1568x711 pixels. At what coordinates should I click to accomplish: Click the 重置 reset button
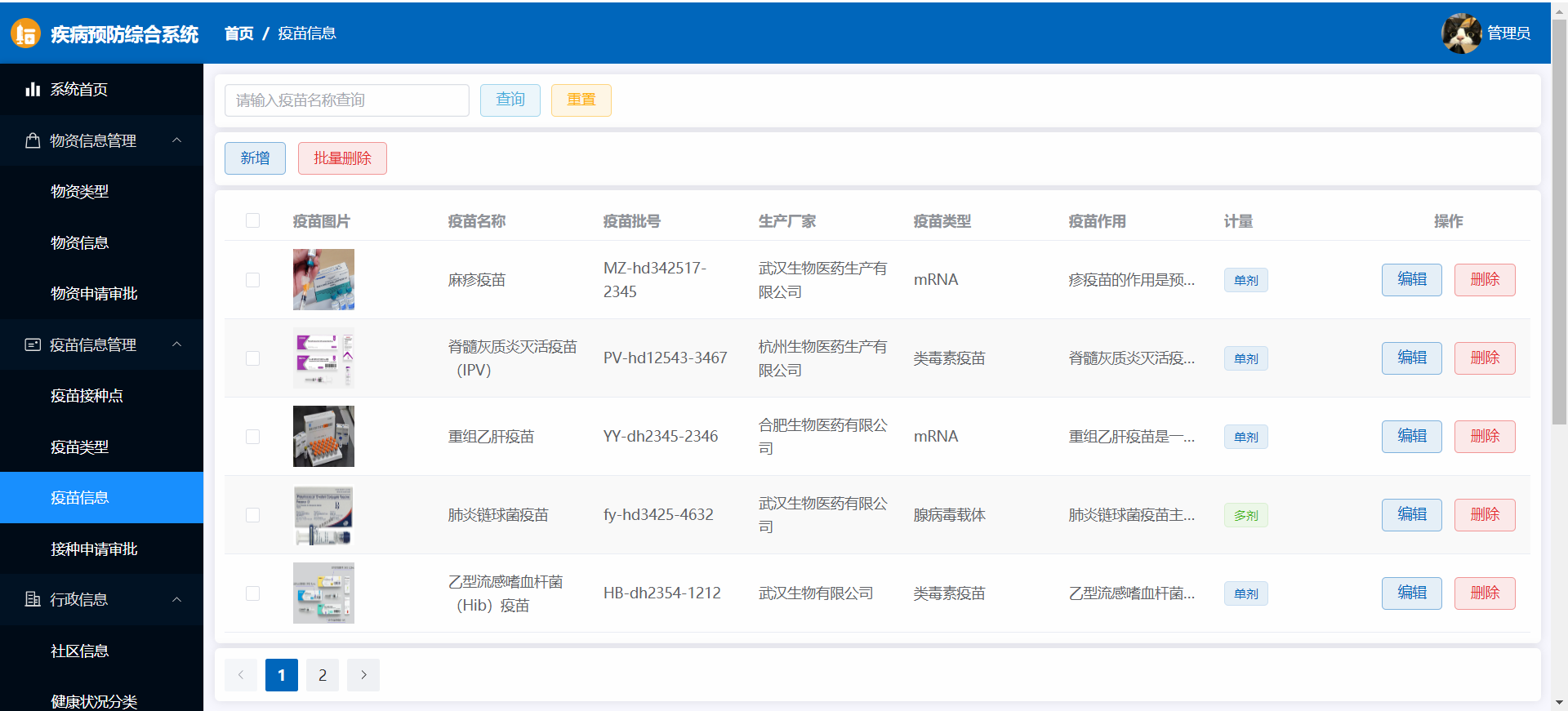pyautogui.click(x=581, y=100)
